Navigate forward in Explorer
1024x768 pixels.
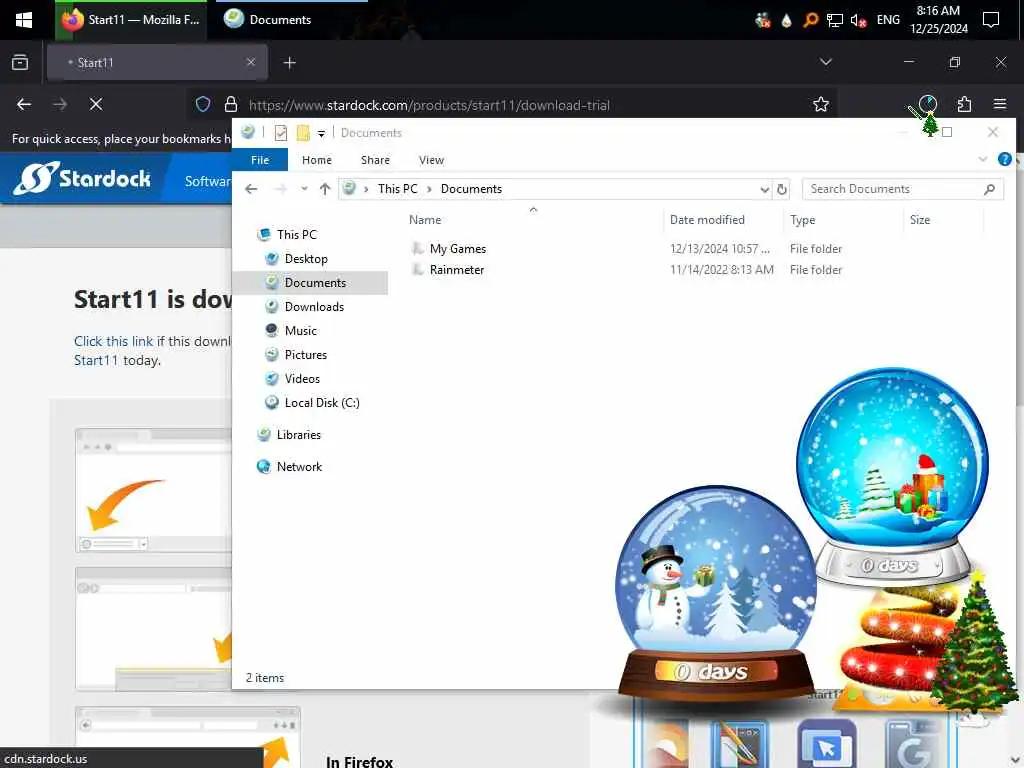pos(281,189)
